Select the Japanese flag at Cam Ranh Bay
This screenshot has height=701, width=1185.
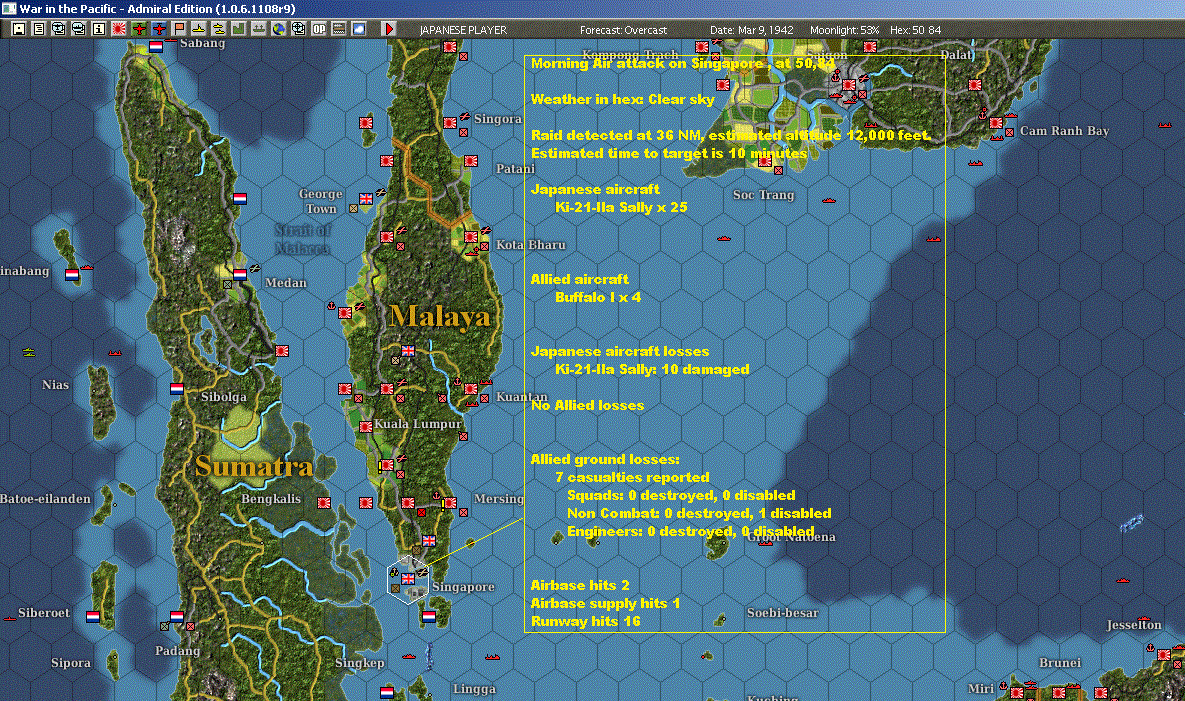(996, 123)
